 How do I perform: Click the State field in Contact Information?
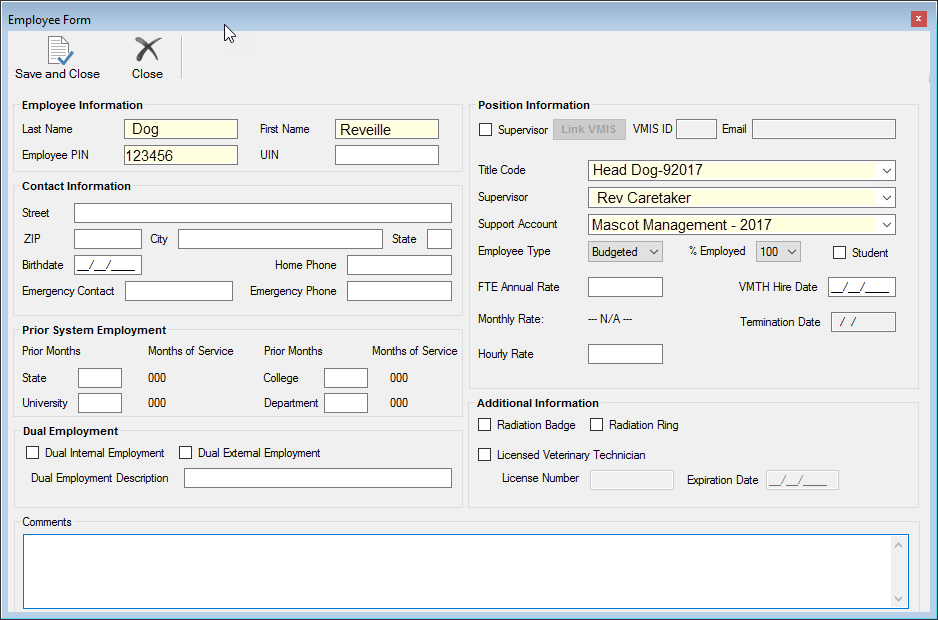point(439,239)
